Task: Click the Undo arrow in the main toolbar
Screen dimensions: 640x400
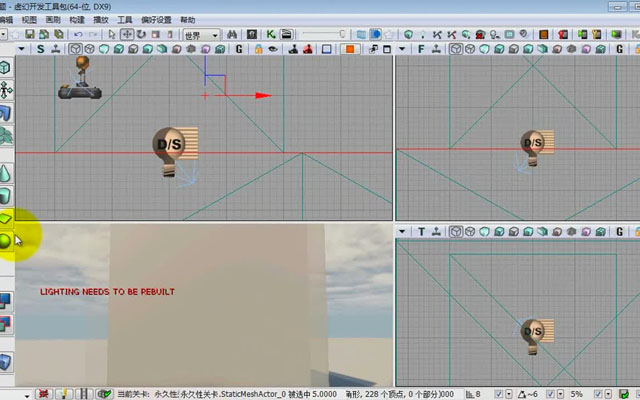Action: (x=78, y=34)
